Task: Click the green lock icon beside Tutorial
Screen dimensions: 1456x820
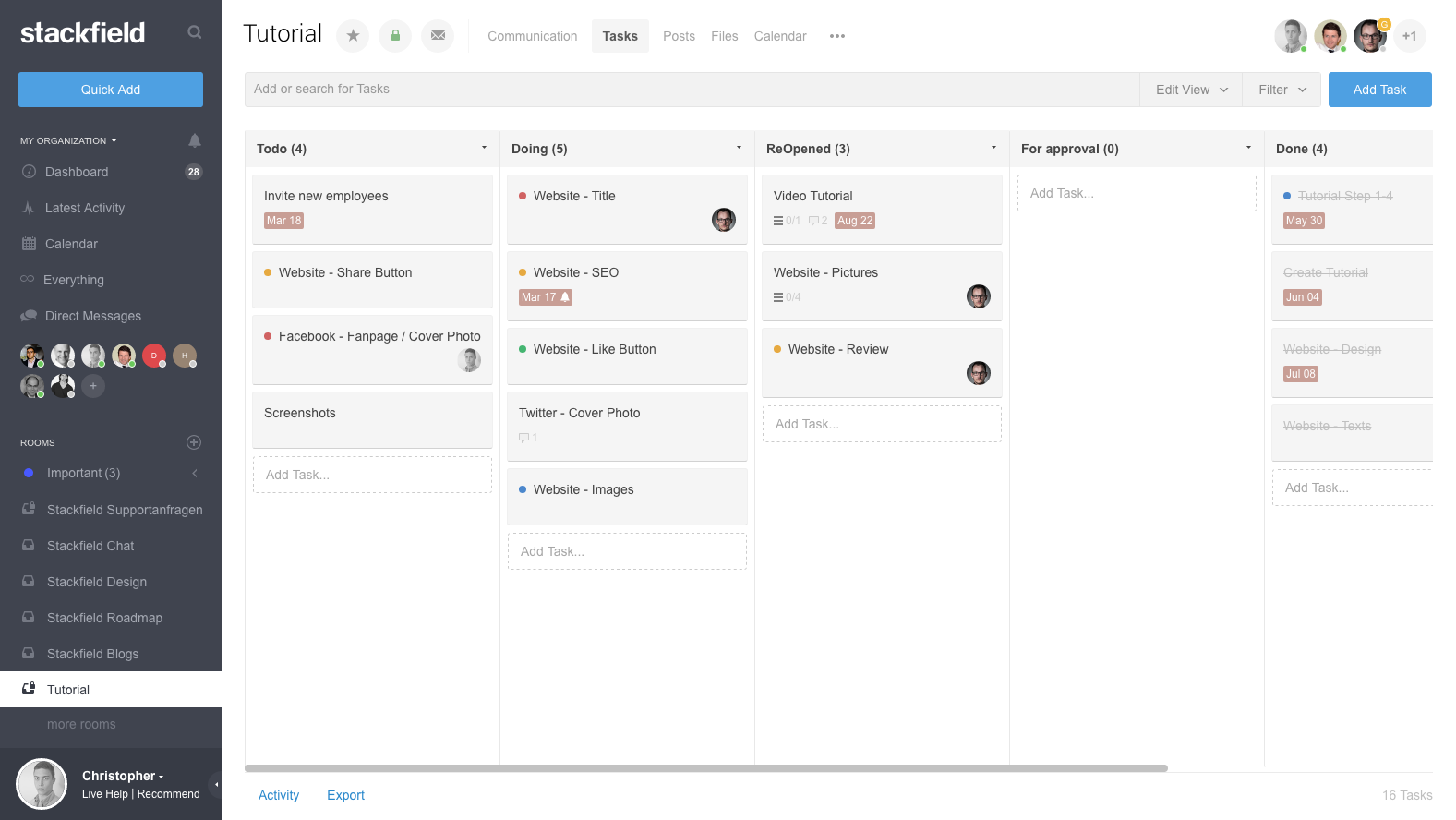Action: click(395, 36)
